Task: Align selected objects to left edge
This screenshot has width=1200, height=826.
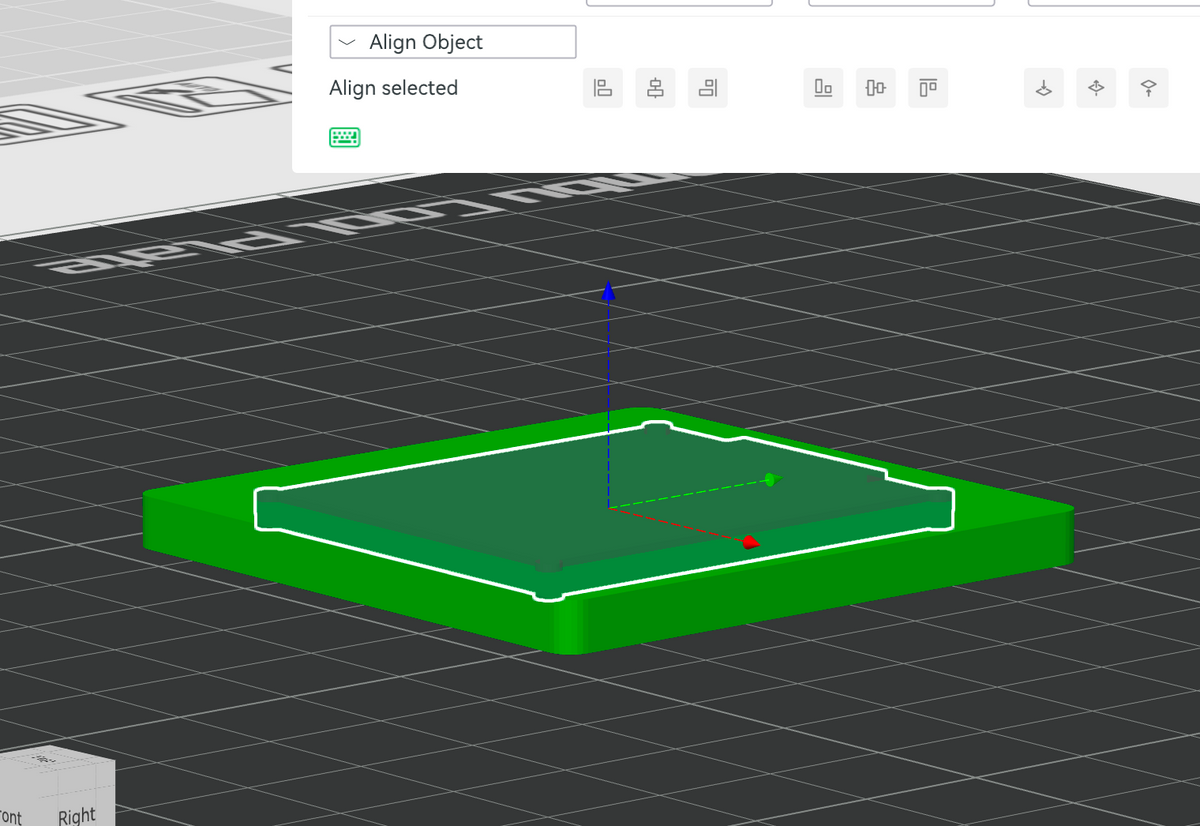Action: (603, 88)
